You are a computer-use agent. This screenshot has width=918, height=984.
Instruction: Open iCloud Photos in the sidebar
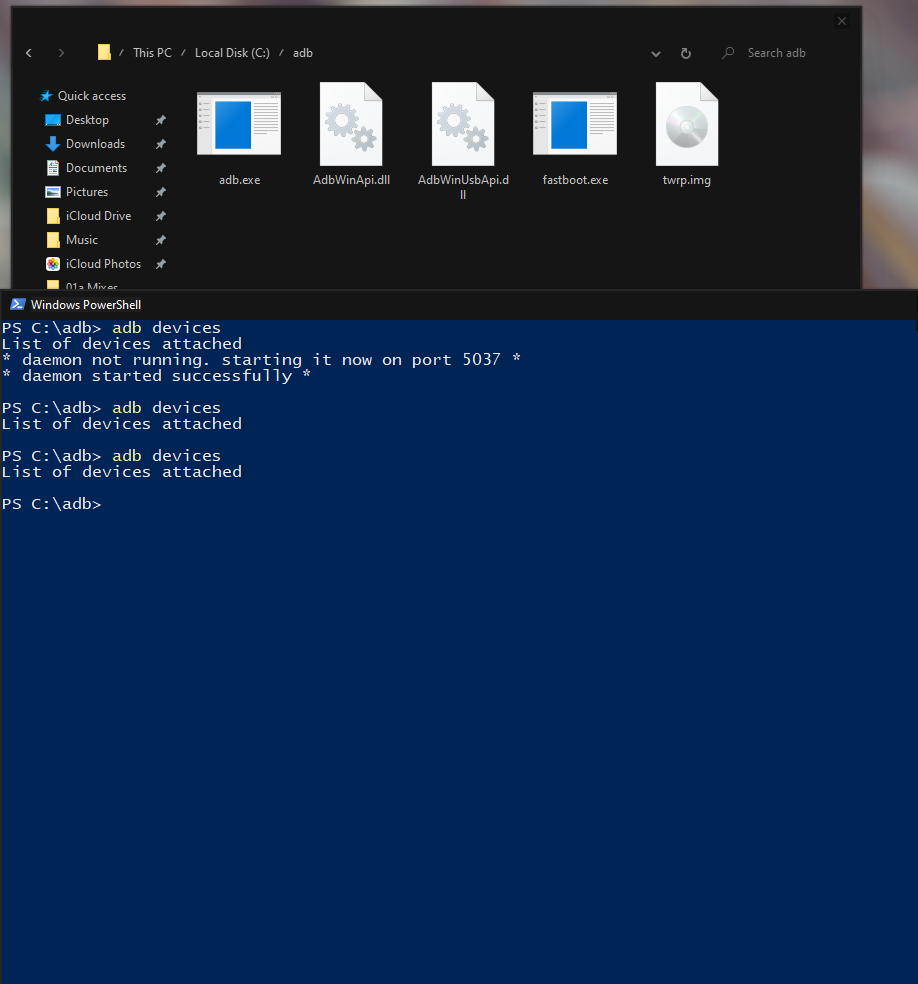click(104, 264)
